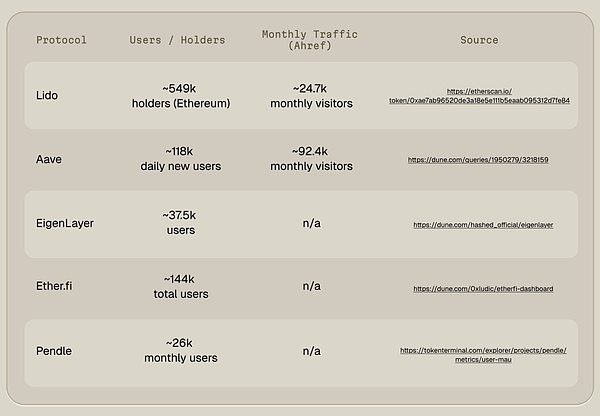This screenshot has width=600, height=416.
Task: Click the Protocol column header
Action: (x=61, y=40)
